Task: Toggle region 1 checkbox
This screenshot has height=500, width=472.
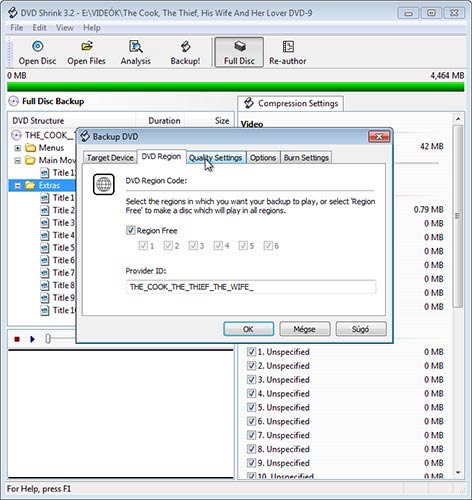Action: [143, 246]
